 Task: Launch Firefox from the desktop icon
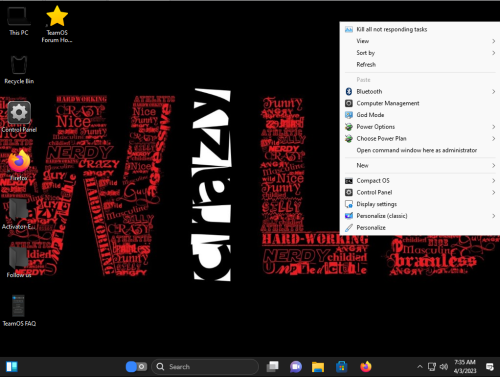[x=19, y=165]
